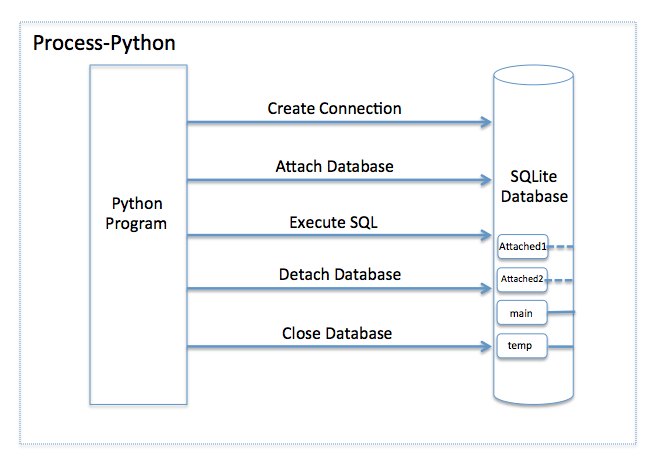Select the main database box

(x=522, y=313)
